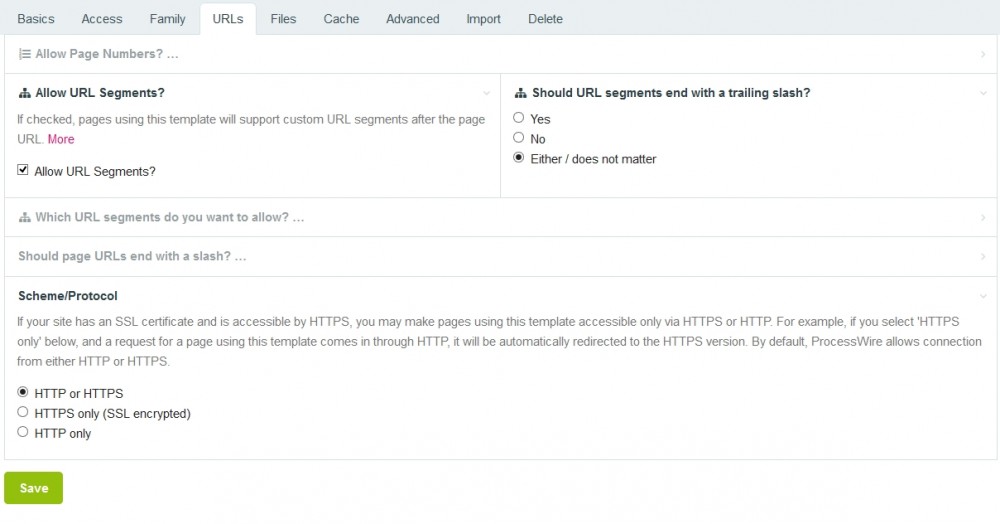Select the HTTP only protocol option
The image size is (1000, 524).
[x=23, y=432]
